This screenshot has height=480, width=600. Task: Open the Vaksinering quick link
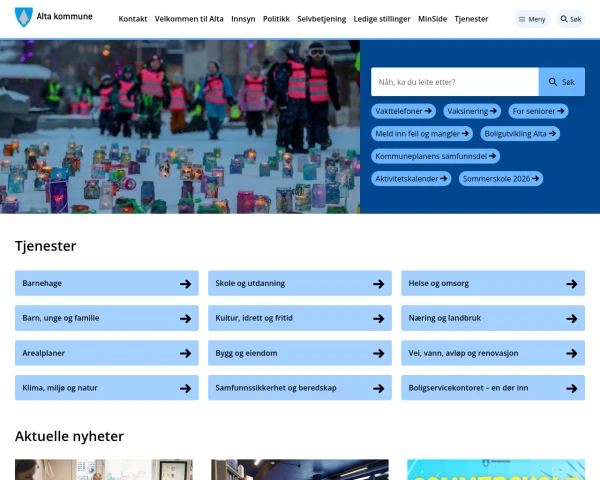point(472,111)
